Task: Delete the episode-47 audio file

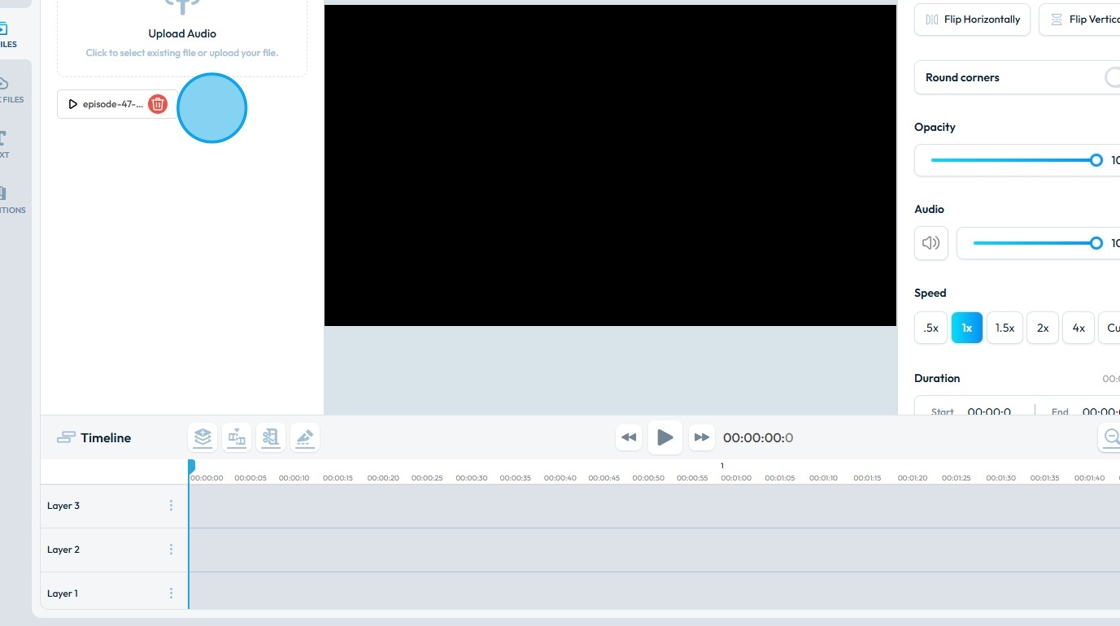Action: tap(158, 104)
